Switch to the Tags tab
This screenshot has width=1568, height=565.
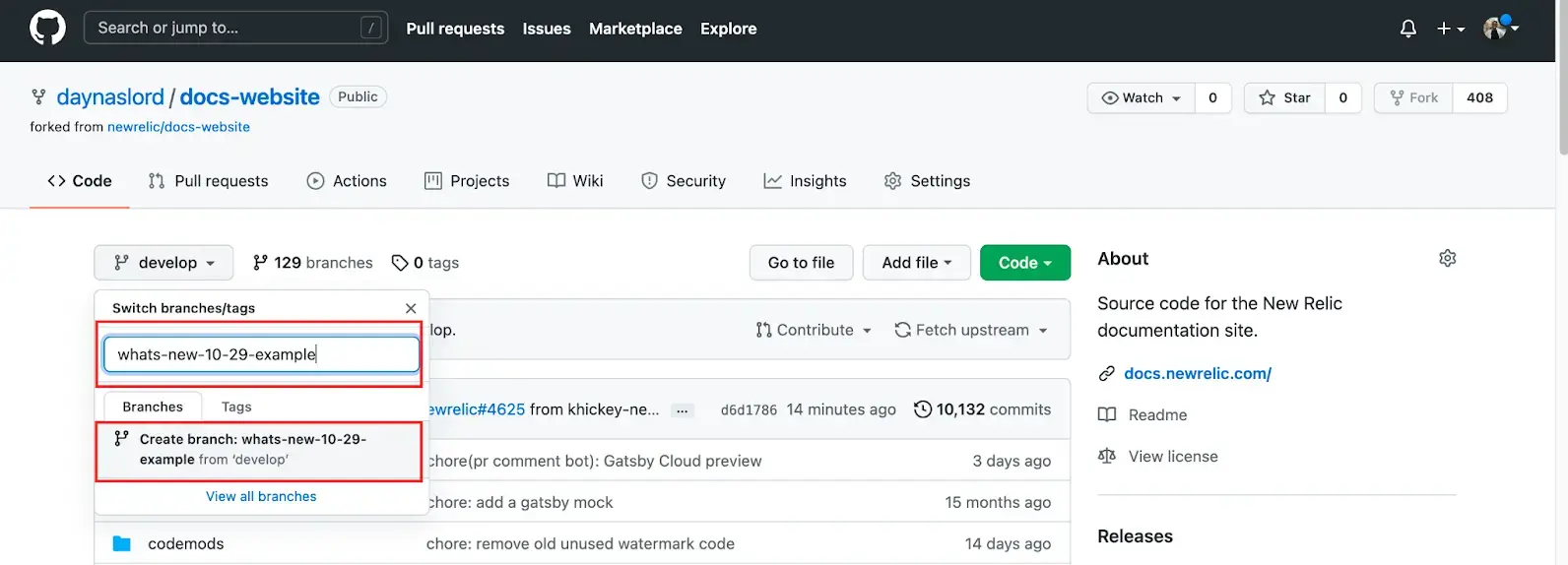(x=236, y=407)
